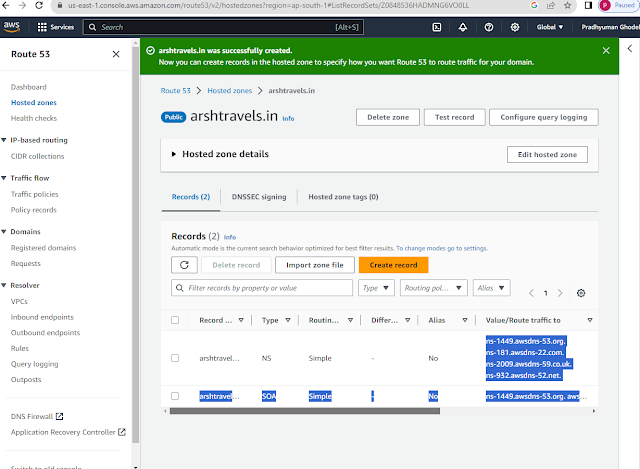This screenshot has width=640, height=469.
Task: Click the records table horizontal scrollbar
Action: tap(305, 411)
